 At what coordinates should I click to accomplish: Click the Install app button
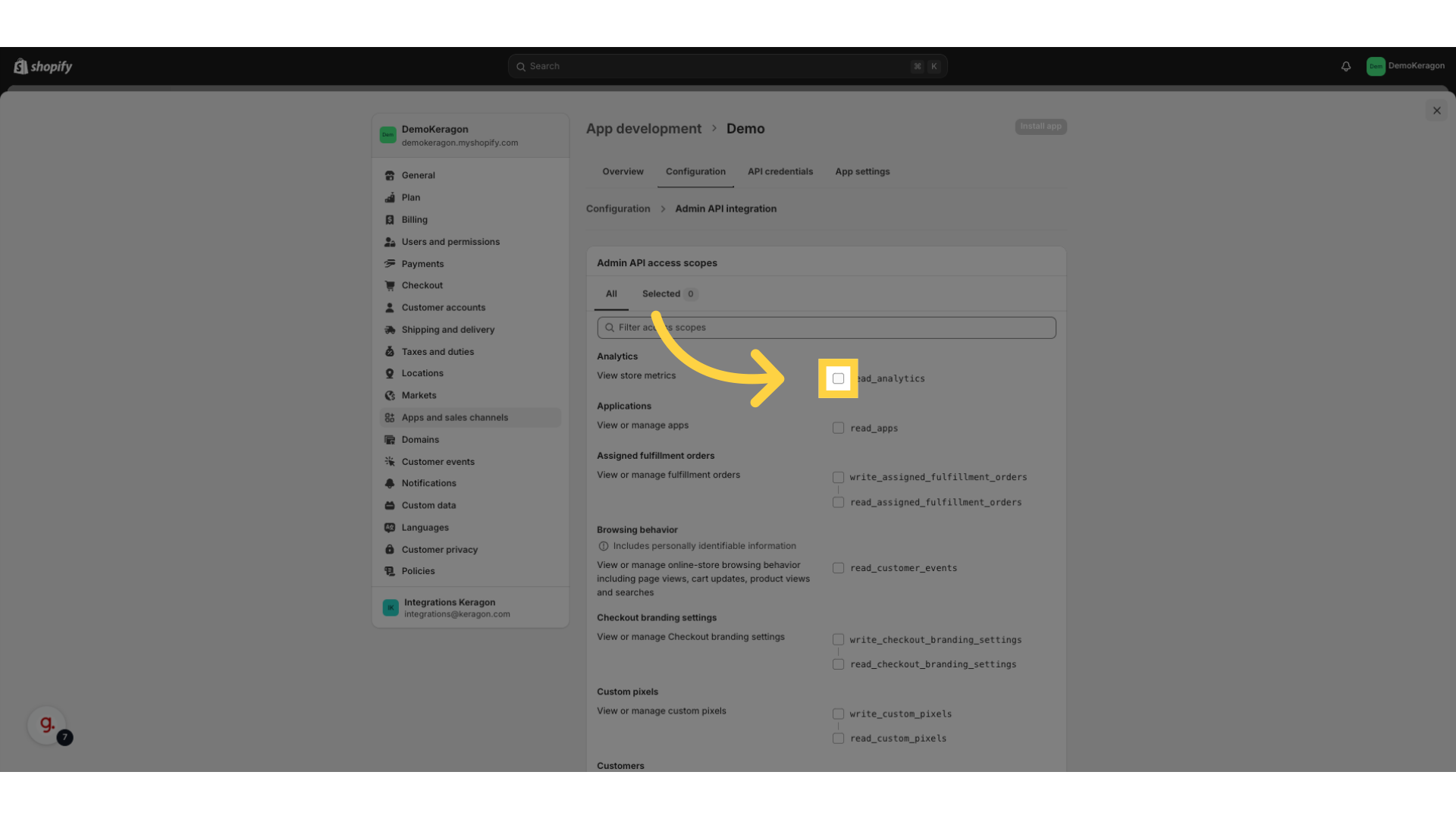[1040, 127]
